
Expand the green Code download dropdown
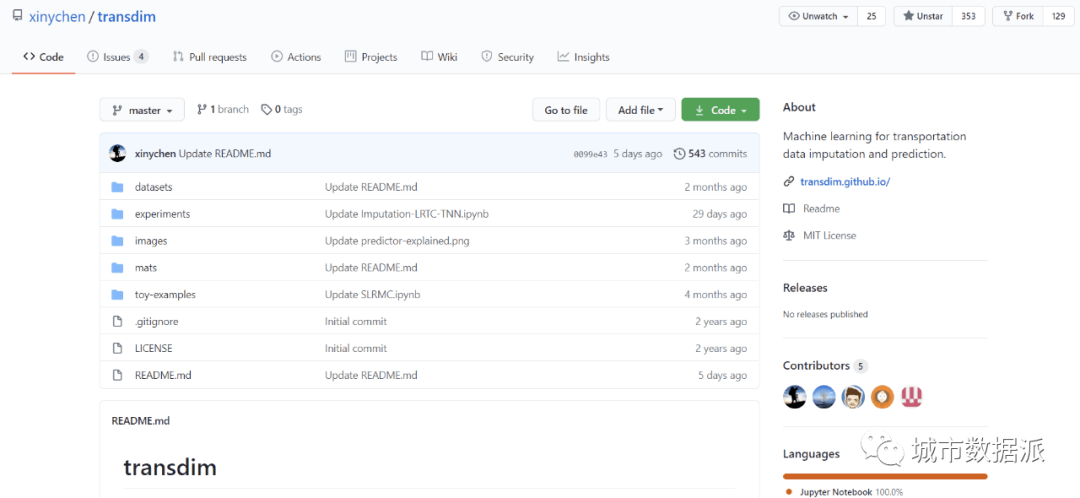point(720,110)
